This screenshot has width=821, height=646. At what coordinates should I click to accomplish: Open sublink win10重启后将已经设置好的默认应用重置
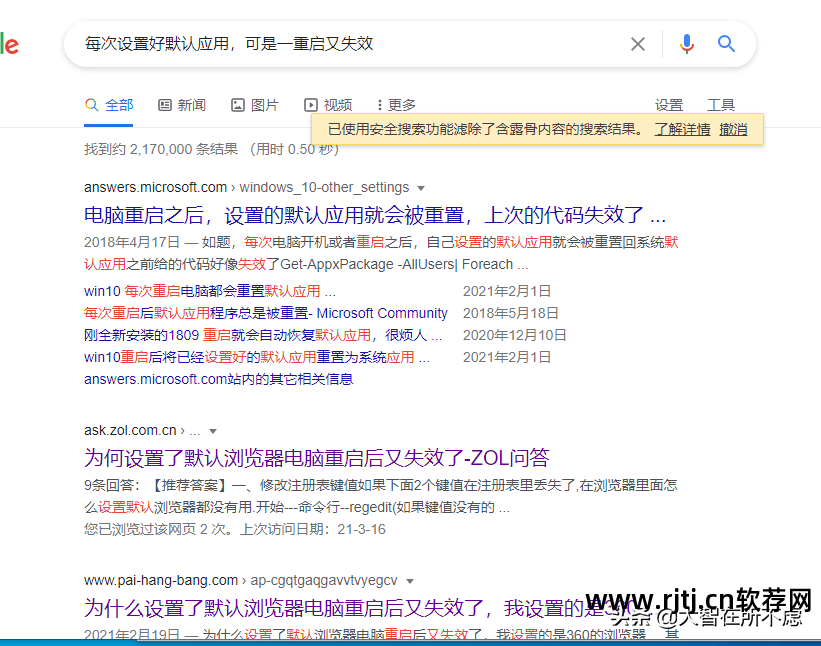pos(257,357)
